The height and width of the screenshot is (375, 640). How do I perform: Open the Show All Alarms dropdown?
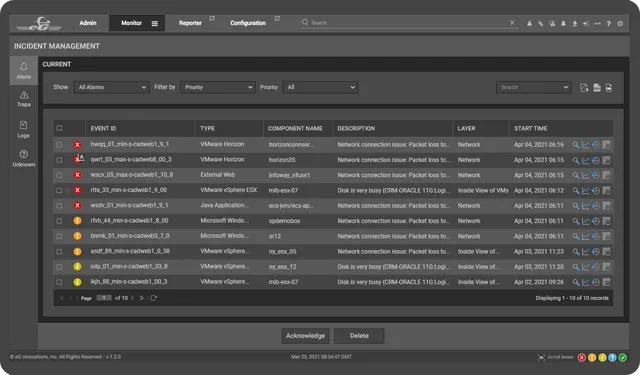[x=111, y=87]
